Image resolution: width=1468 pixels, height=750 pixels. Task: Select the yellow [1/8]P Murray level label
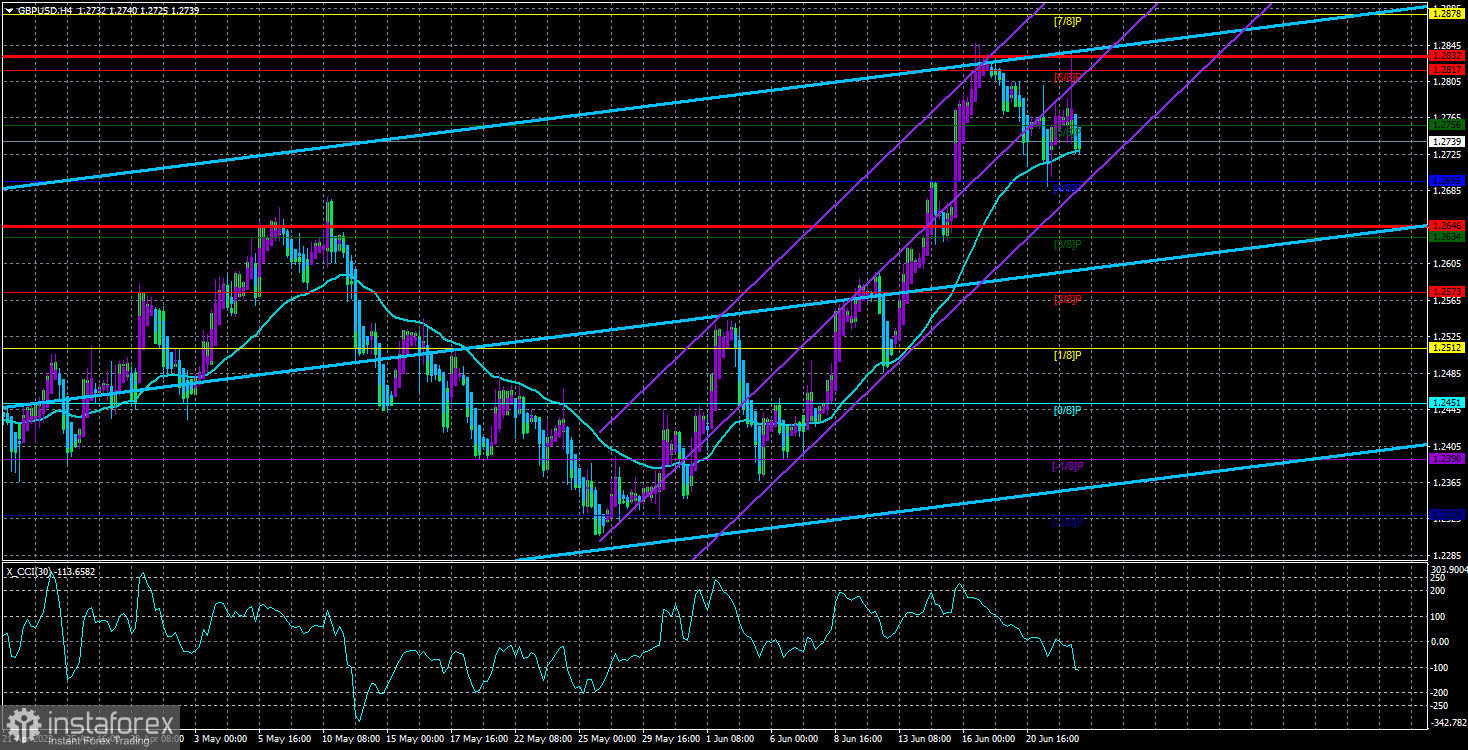[x=1068, y=355]
